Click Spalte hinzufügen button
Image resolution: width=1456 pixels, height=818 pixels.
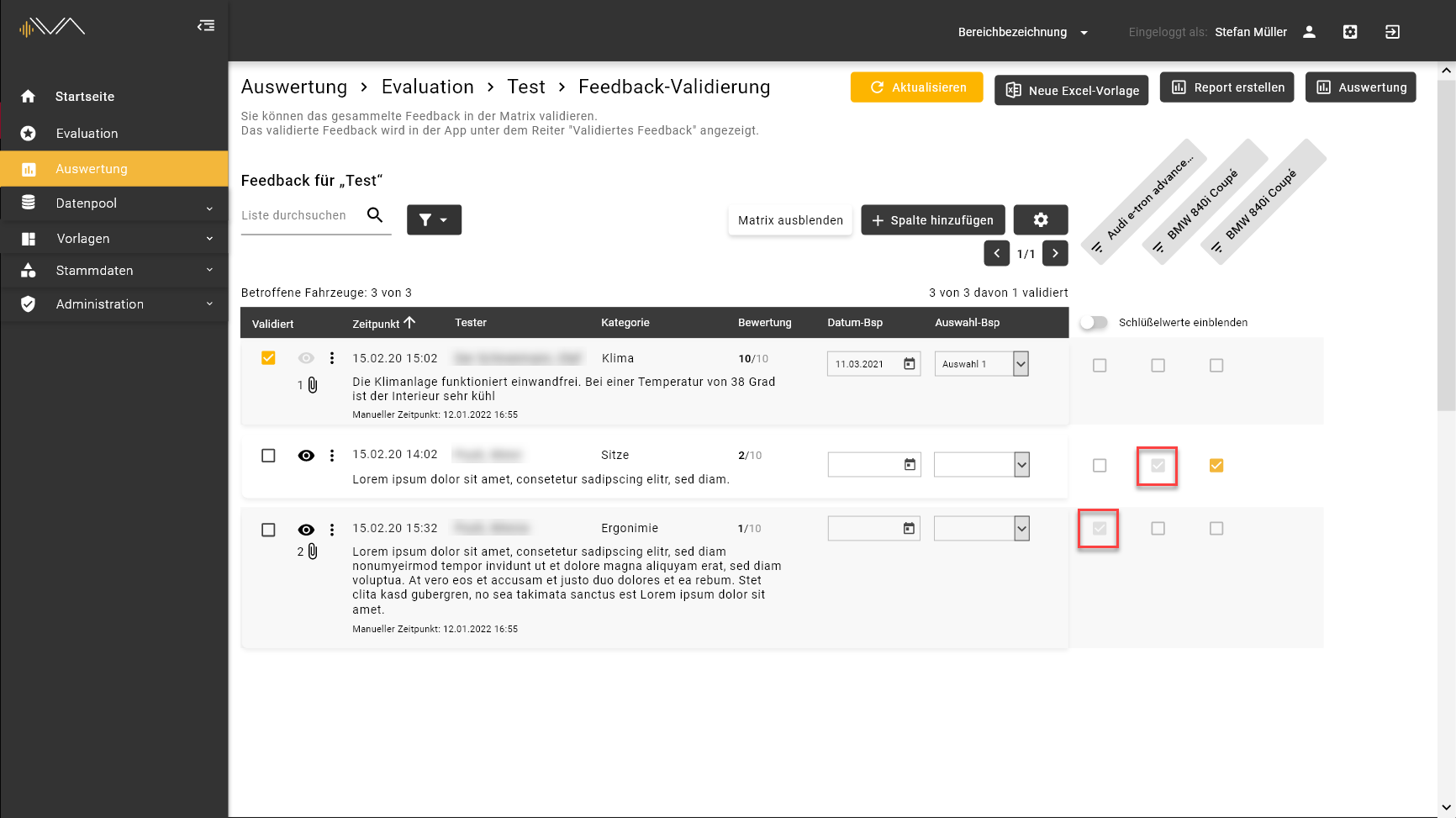(x=933, y=220)
